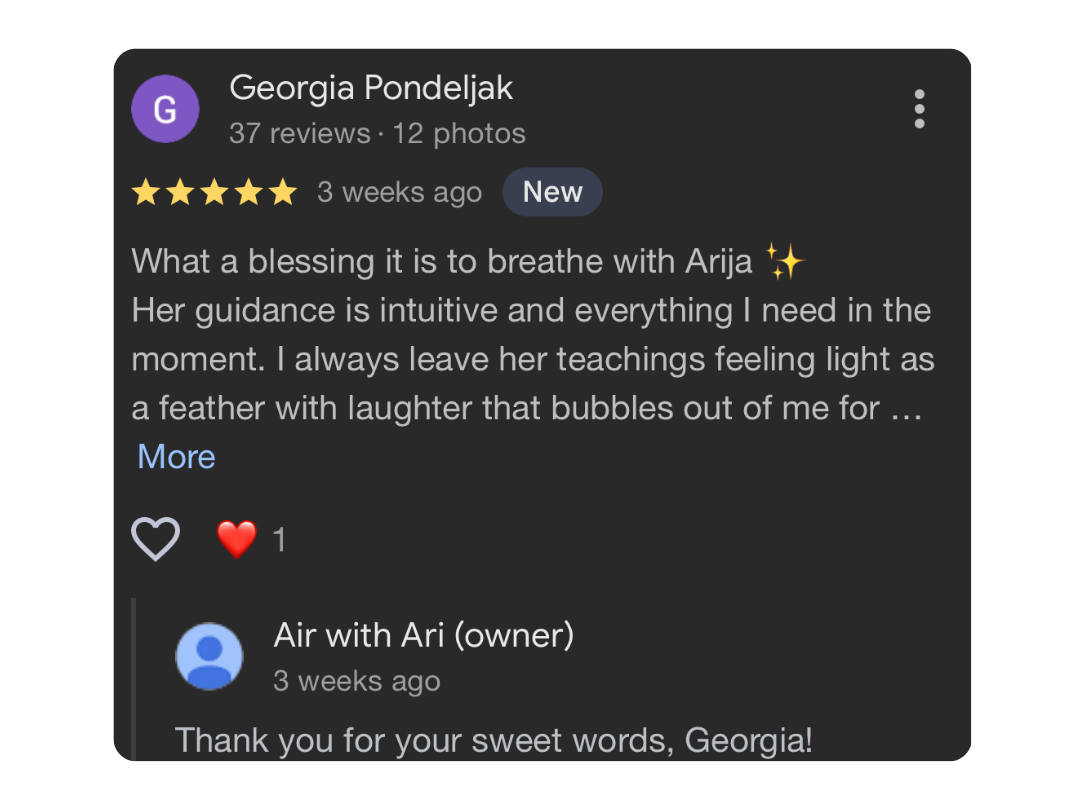Open Georgia Pondeljak's profile name

pos(371,88)
